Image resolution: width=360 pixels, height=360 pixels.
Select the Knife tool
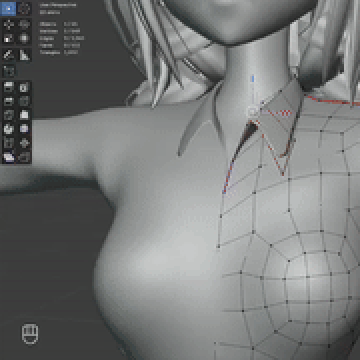9,115
